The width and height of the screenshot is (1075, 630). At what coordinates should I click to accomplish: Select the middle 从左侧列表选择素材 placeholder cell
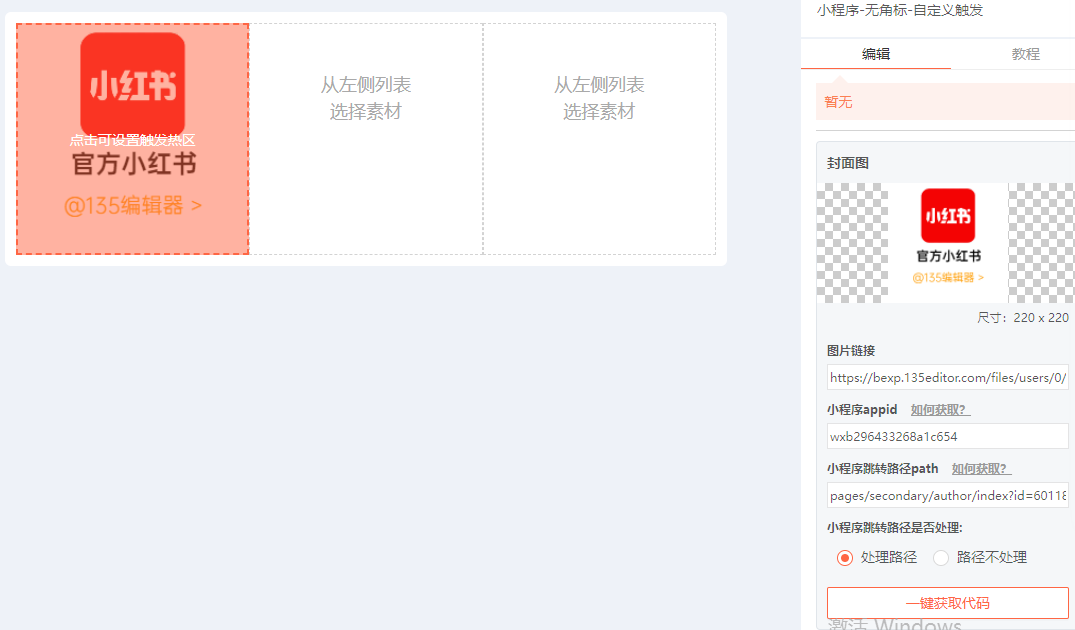click(366, 139)
